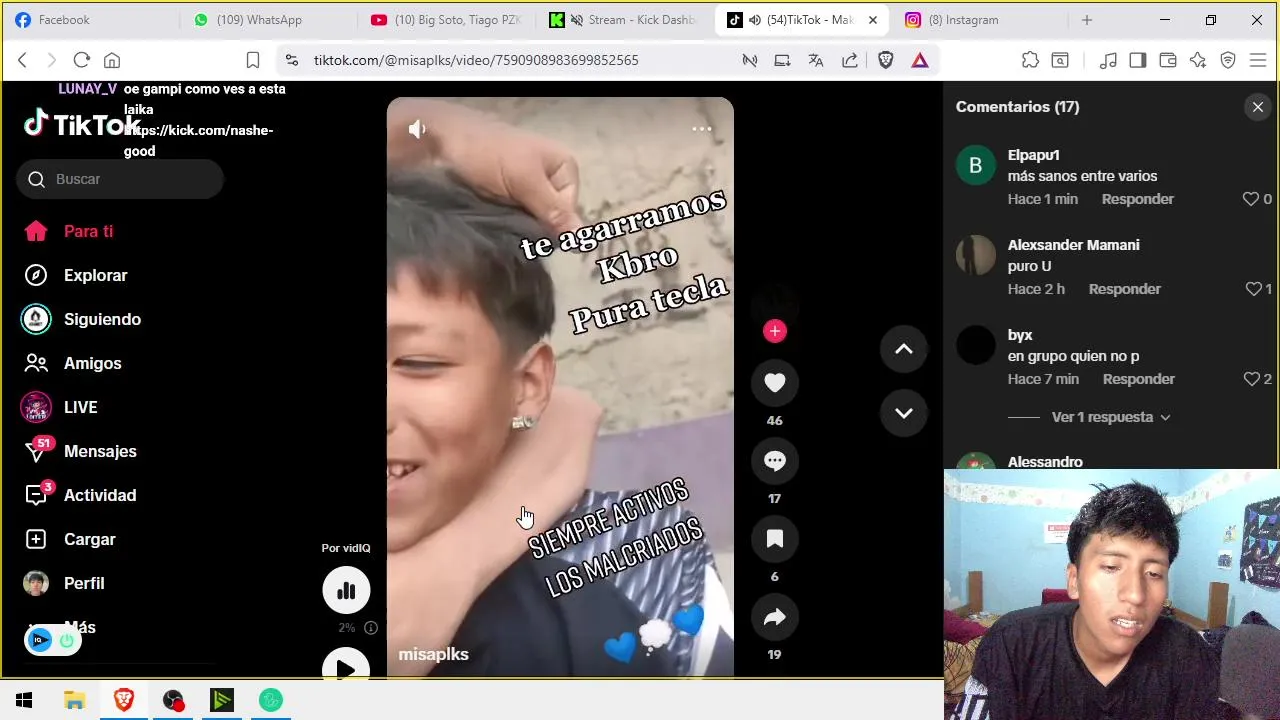Open Brave Leo AI sparkle icon
The width and height of the screenshot is (1280, 720).
click(x=1198, y=60)
